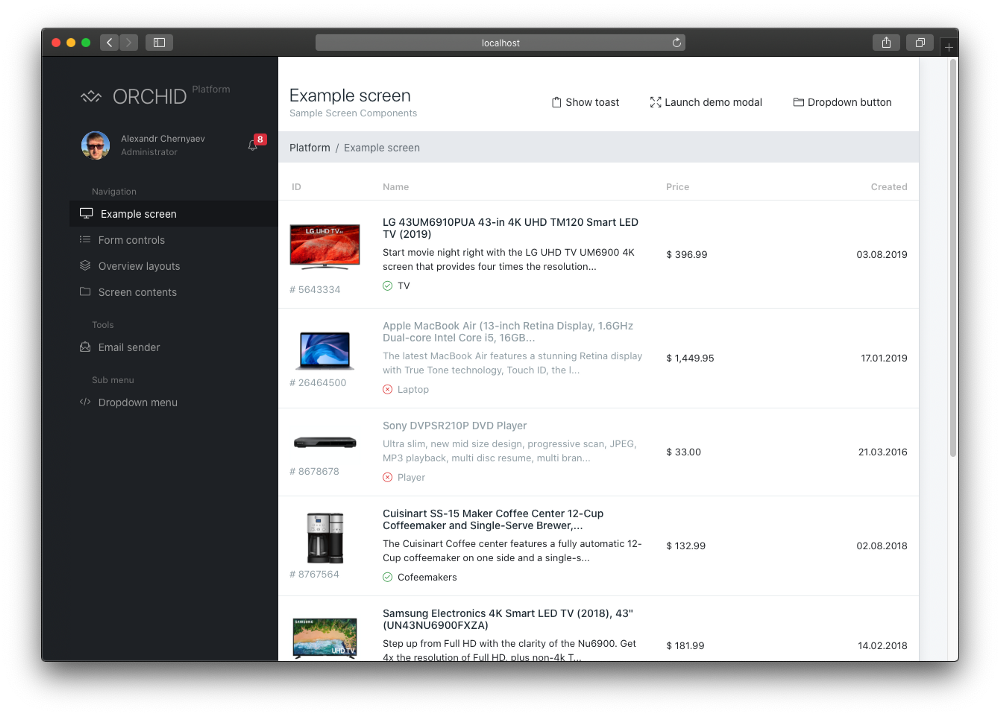Click the browser forward arrow

(x=129, y=43)
